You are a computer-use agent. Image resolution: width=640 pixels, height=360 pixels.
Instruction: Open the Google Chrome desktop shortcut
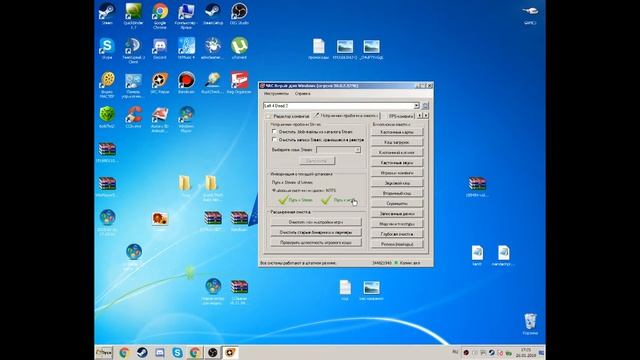pos(160,16)
